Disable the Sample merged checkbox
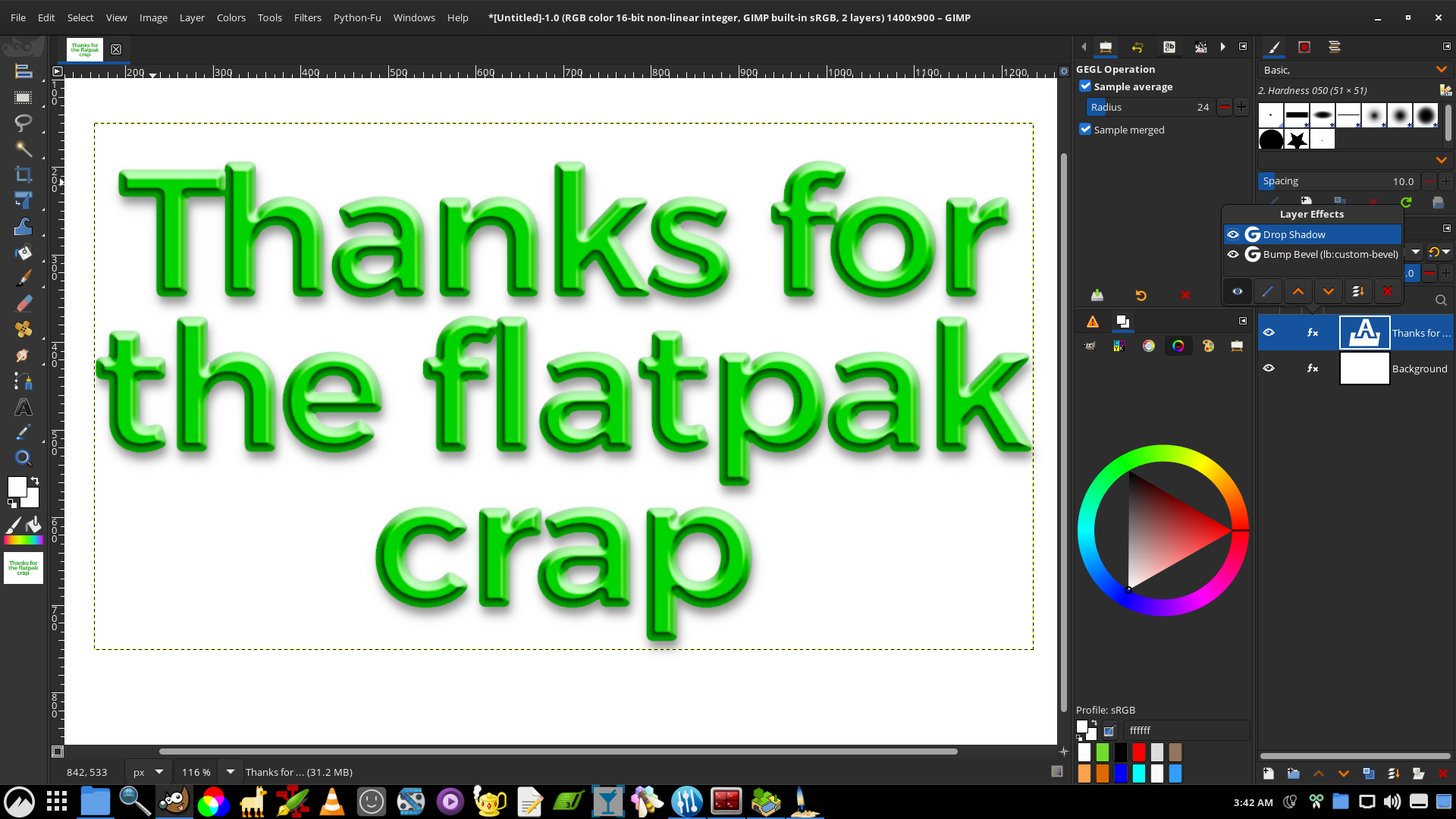Image resolution: width=1456 pixels, height=819 pixels. pos(1086,130)
